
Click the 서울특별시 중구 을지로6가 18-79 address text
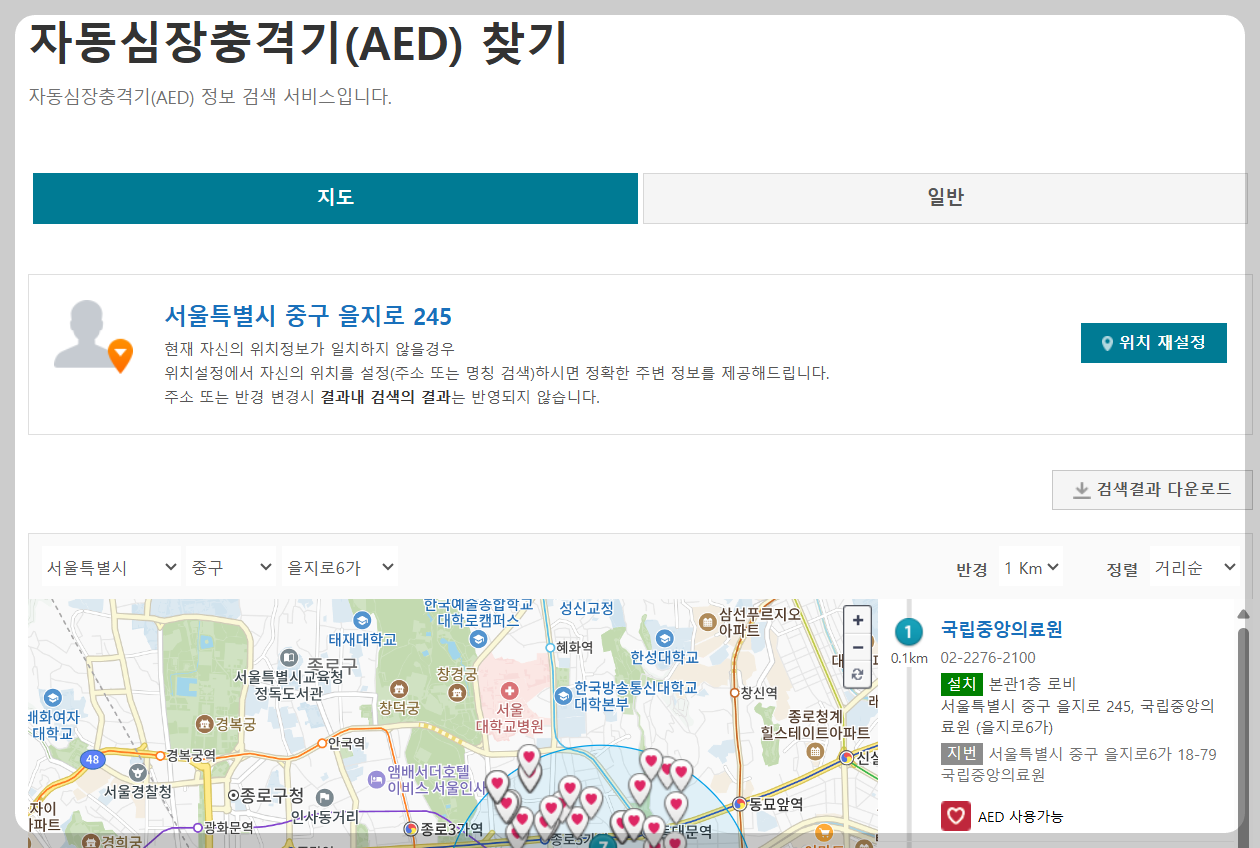(x=1103, y=753)
